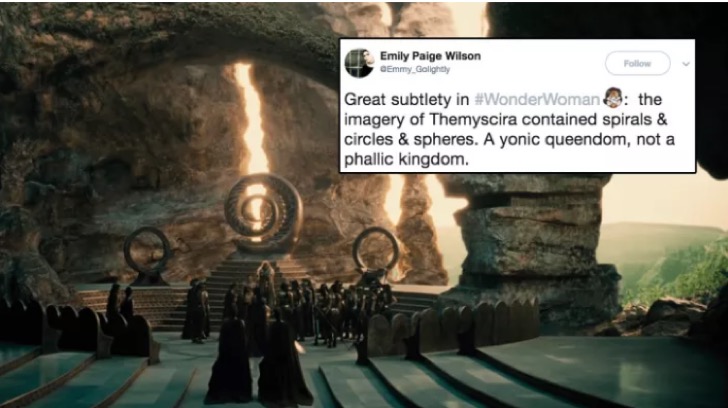The height and width of the screenshot is (408, 728).
Task: Select the phrase "phallic kingdom" in the tweet
Action: (x=405, y=160)
